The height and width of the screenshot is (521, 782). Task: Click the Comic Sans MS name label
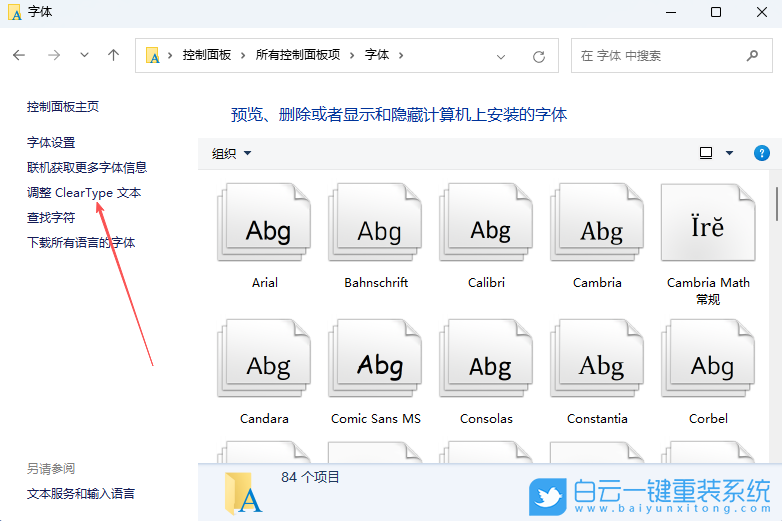376,419
